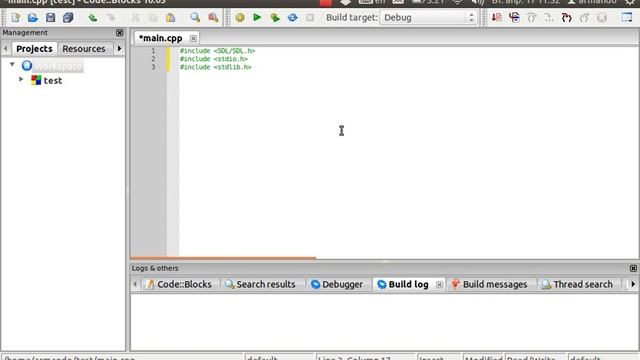Open the Code::Blocks log tab

[x=180, y=284]
